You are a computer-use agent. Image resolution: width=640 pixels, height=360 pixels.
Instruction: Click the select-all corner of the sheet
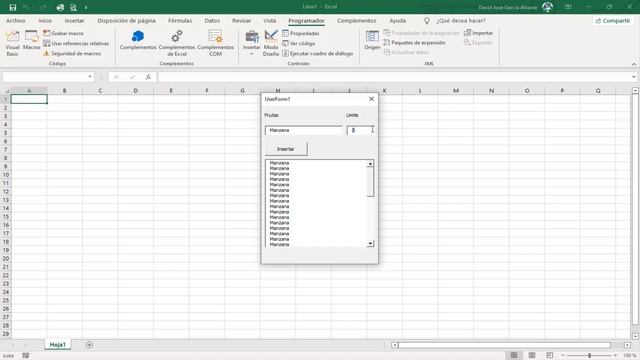coord(6,91)
